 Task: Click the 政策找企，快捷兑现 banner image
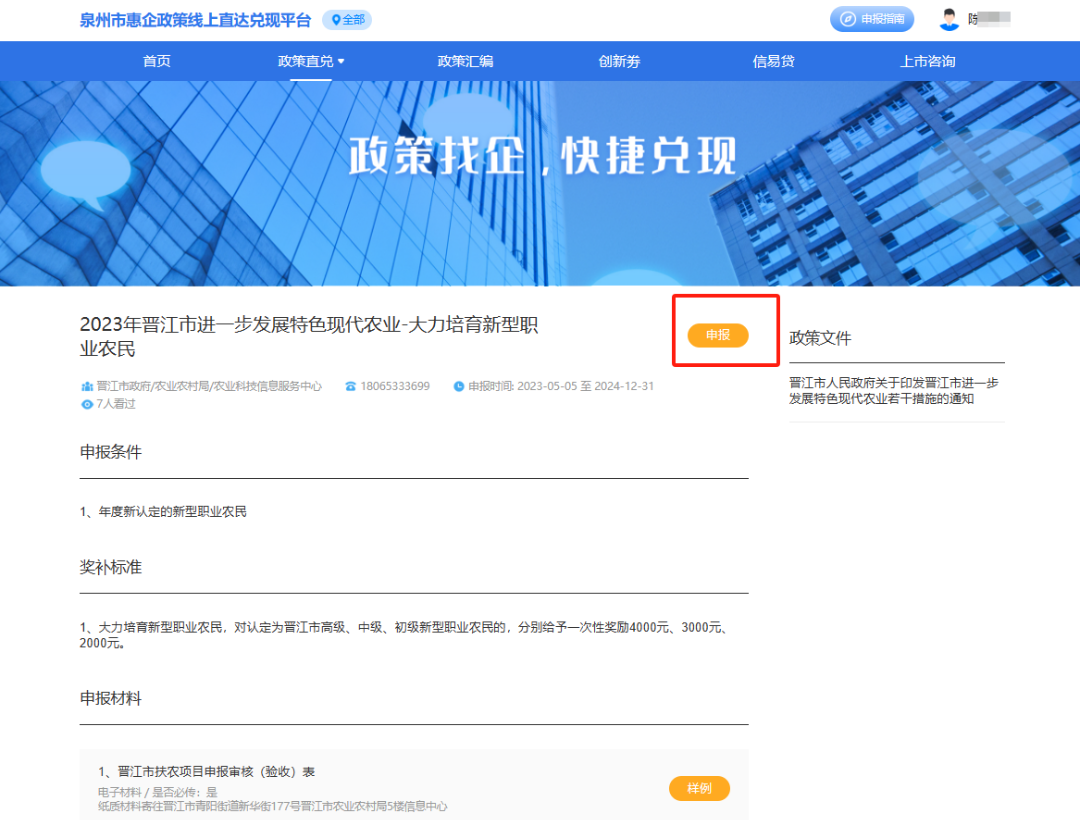(540, 183)
